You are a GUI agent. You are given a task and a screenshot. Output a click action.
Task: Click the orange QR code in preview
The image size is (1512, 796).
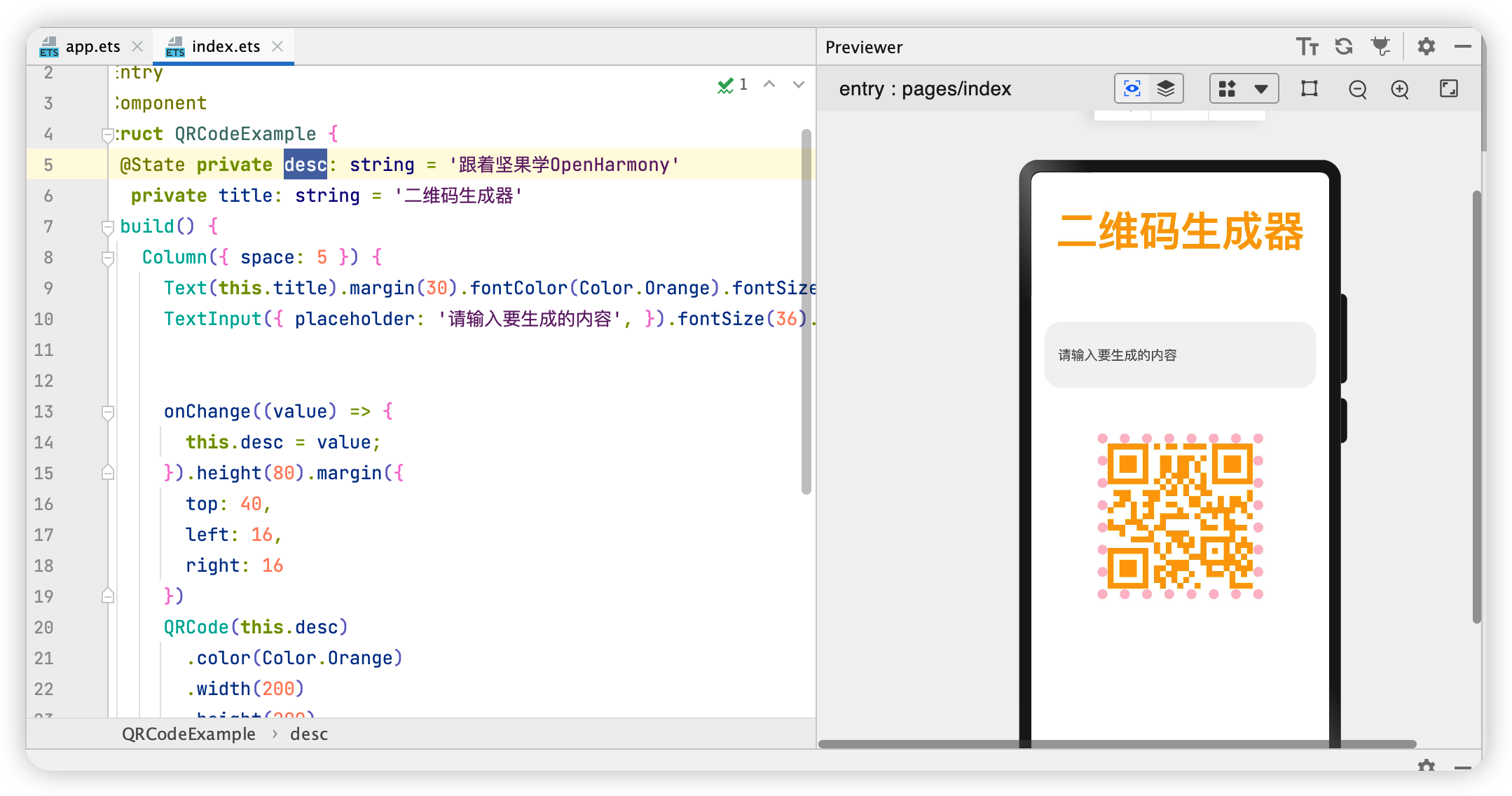(1180, 516)
